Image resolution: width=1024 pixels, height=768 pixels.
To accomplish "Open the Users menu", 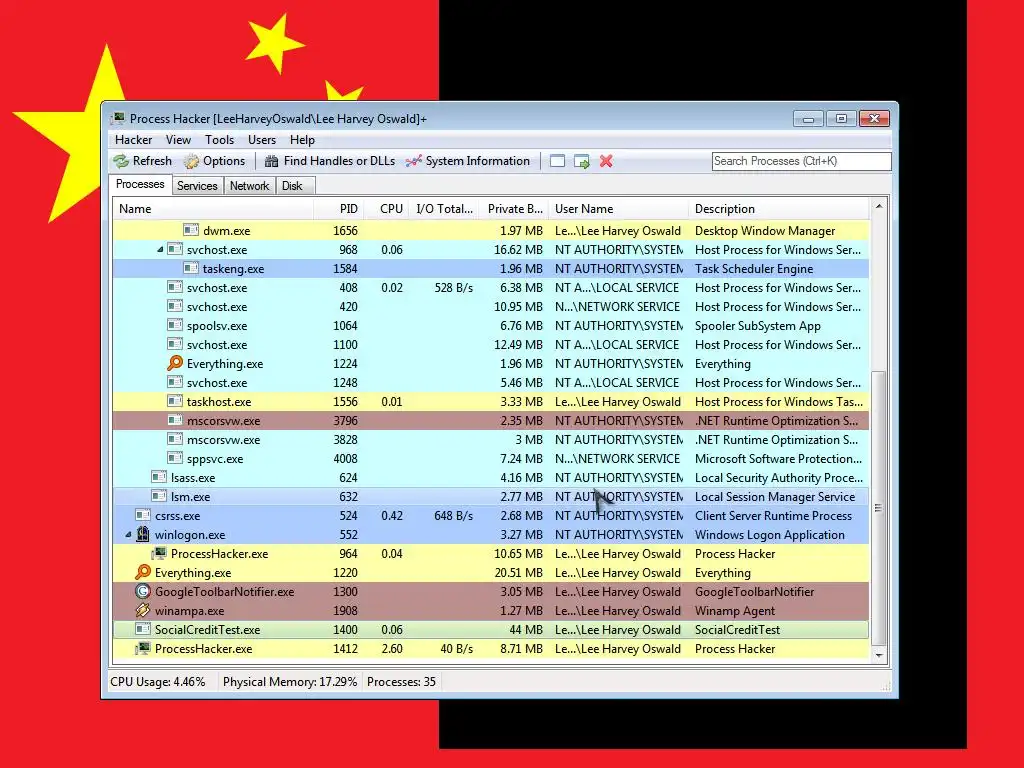I will [x=262, y=140].
